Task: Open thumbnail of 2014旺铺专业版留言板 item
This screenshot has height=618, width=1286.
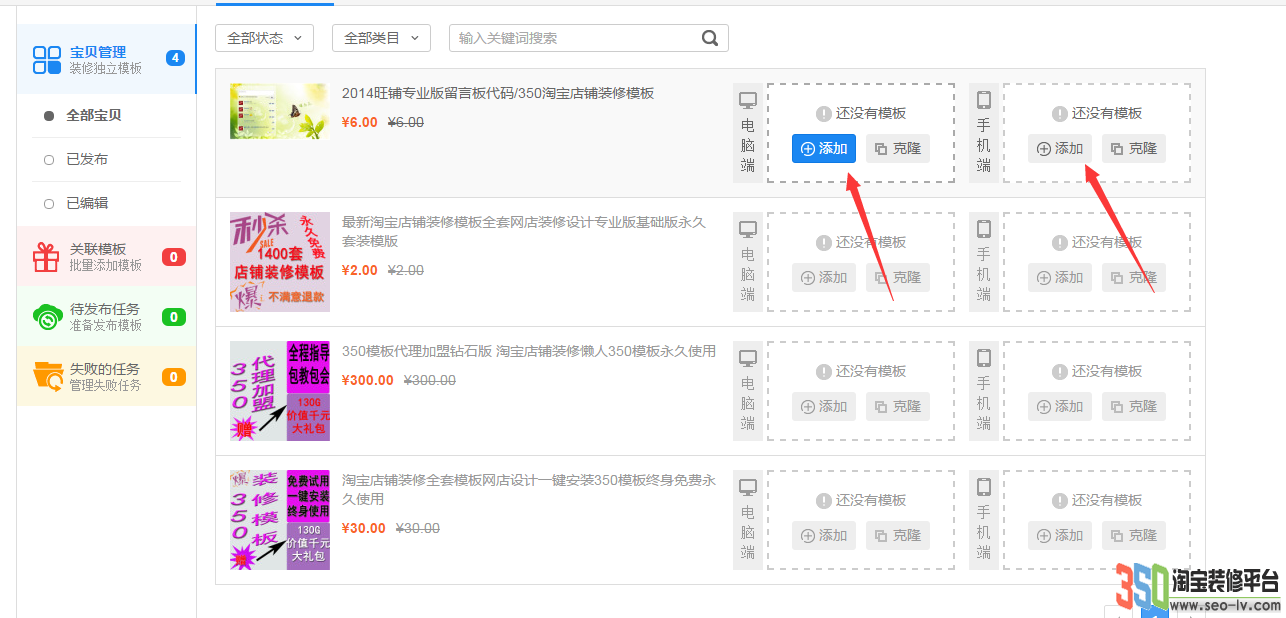Action: pyautogui.click(x=279, y=111)
